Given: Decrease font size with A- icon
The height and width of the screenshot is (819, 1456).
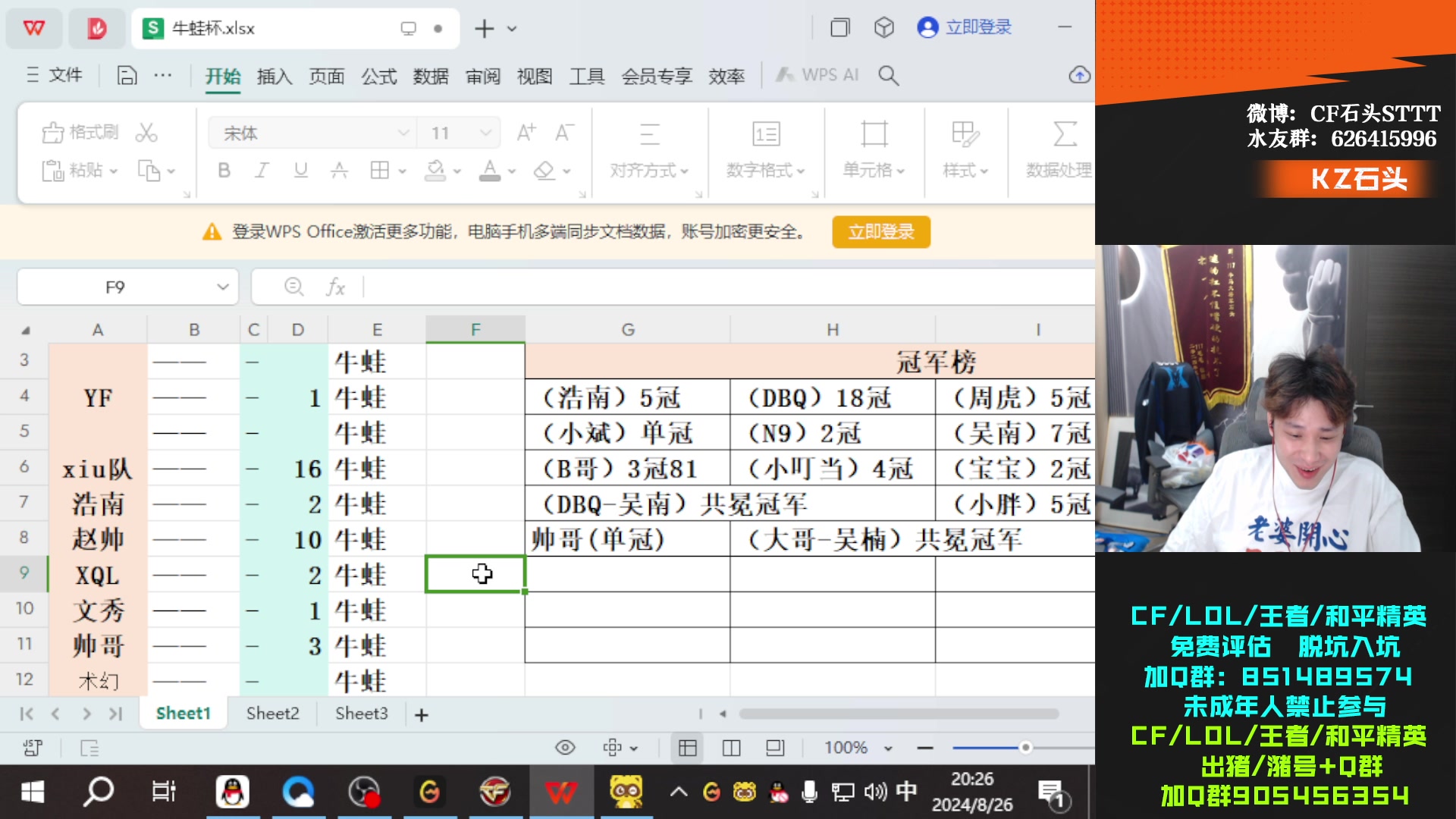Looking at the screenshot, I should [x=563, y=133].
